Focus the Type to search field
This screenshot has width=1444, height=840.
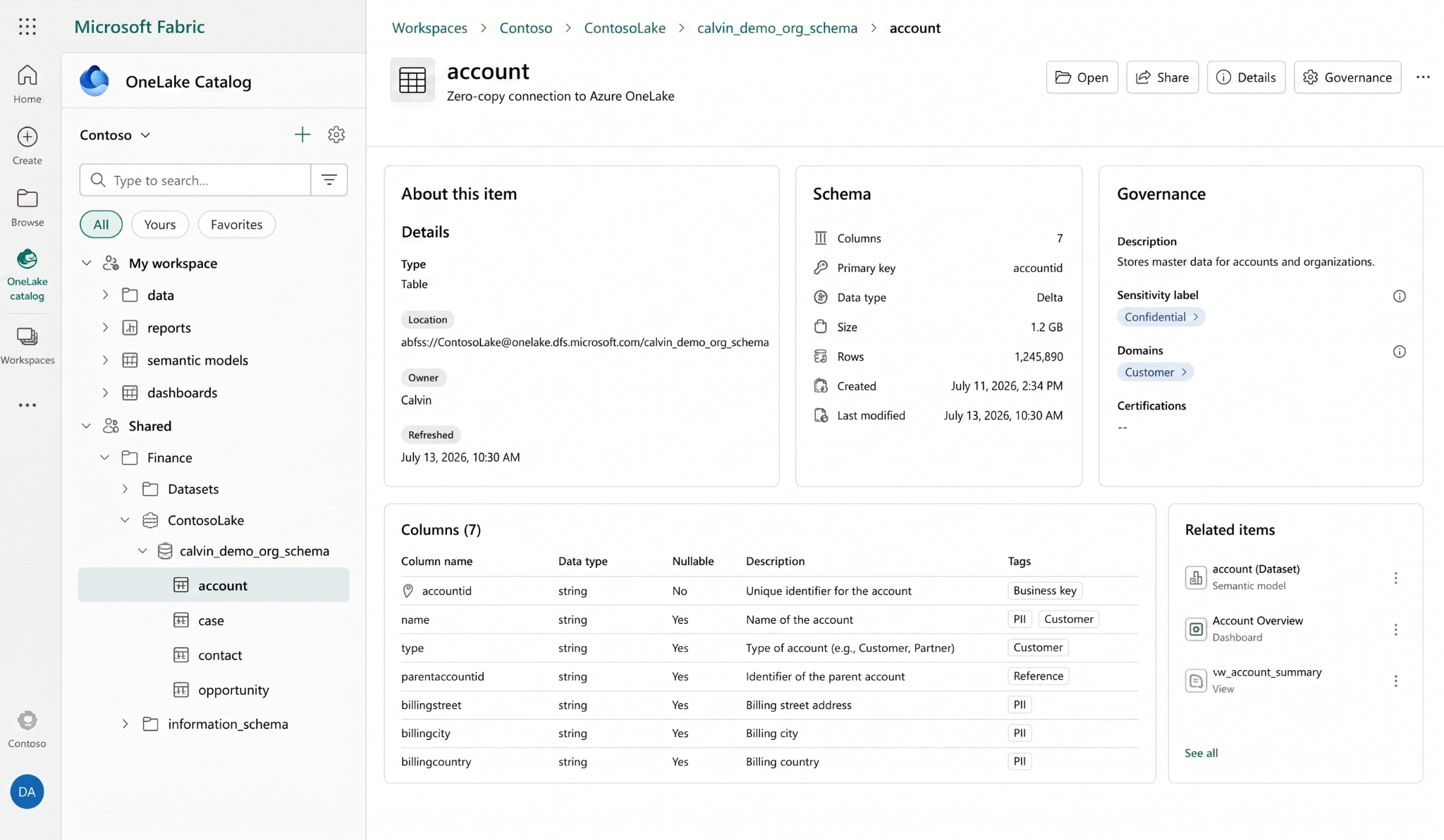[195, 180]
